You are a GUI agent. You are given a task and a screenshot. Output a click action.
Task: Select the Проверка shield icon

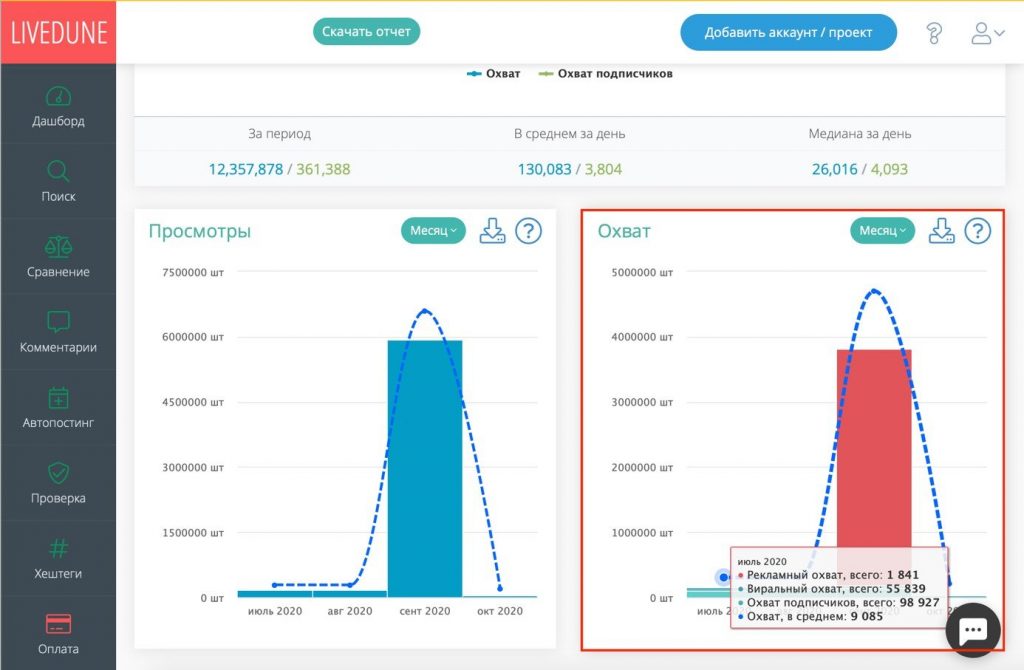(58, 473)
